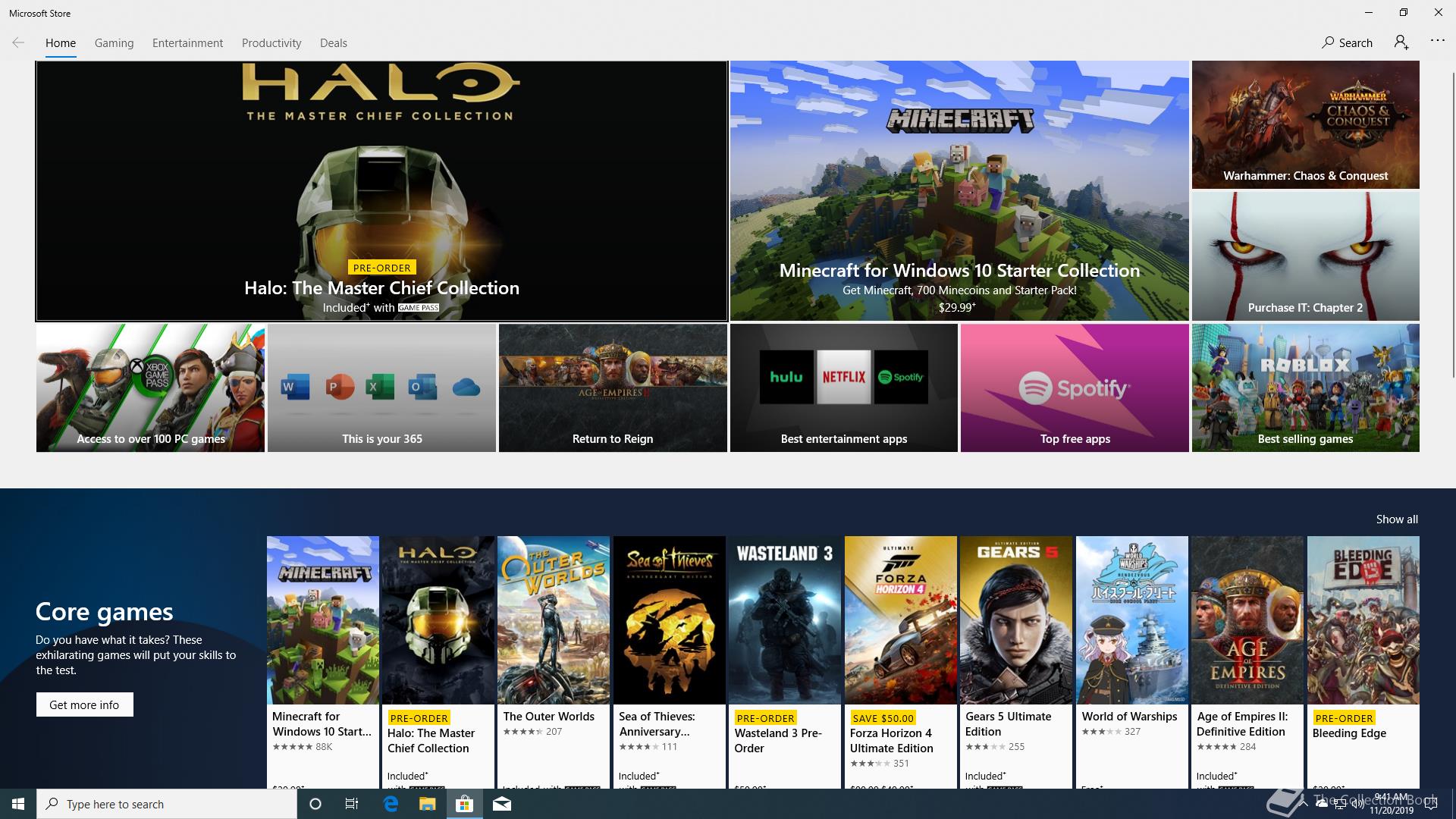Image resolution: width=1456 pixels, height=819 pixels.
Task: Open Purchase IT: Chapter 2 tile
Action: coord(1305,256)
